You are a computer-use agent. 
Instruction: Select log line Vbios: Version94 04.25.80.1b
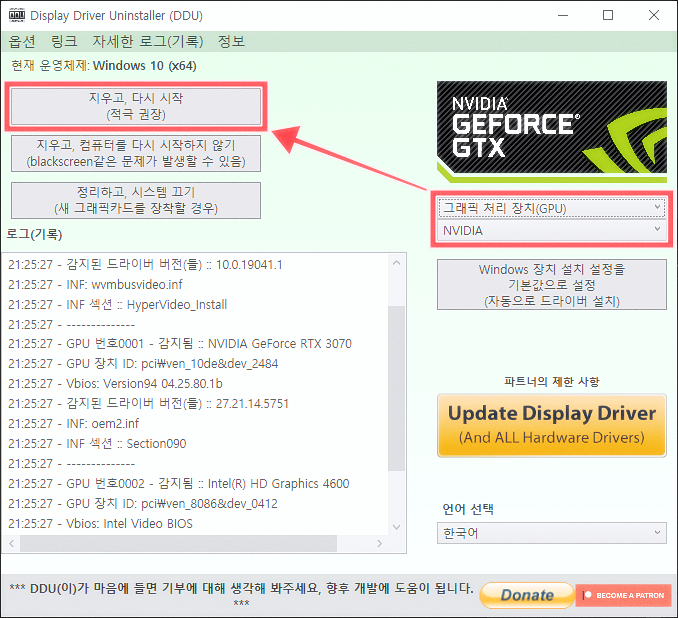coord(115,384)
